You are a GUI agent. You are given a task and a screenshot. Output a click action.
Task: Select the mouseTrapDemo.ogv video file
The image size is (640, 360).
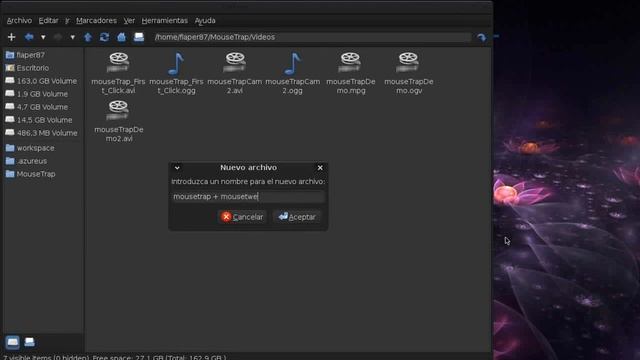(409, 73)
